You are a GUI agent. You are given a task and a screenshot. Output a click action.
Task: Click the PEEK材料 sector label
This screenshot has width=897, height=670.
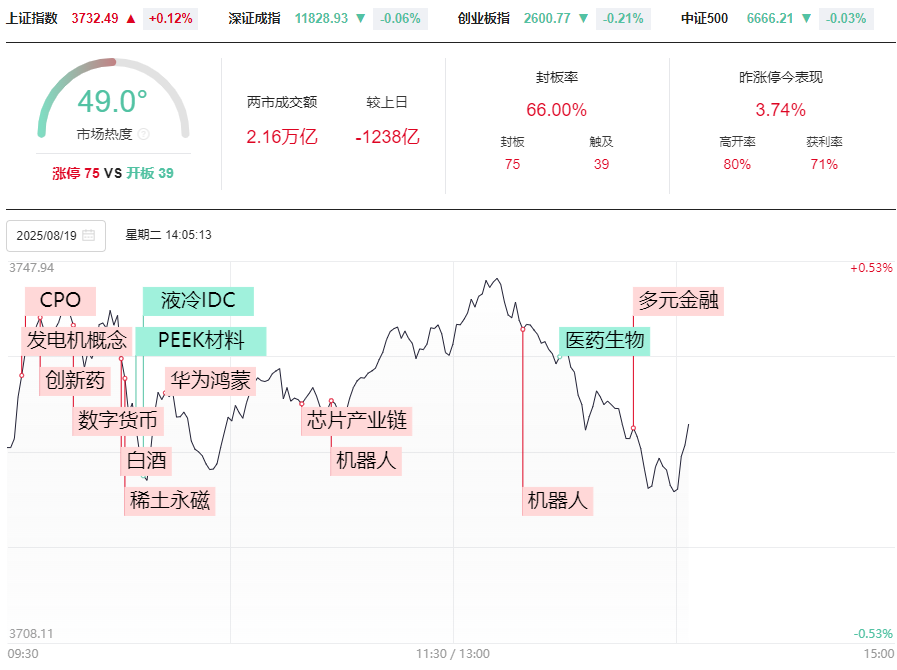click(x=200, y=340)
